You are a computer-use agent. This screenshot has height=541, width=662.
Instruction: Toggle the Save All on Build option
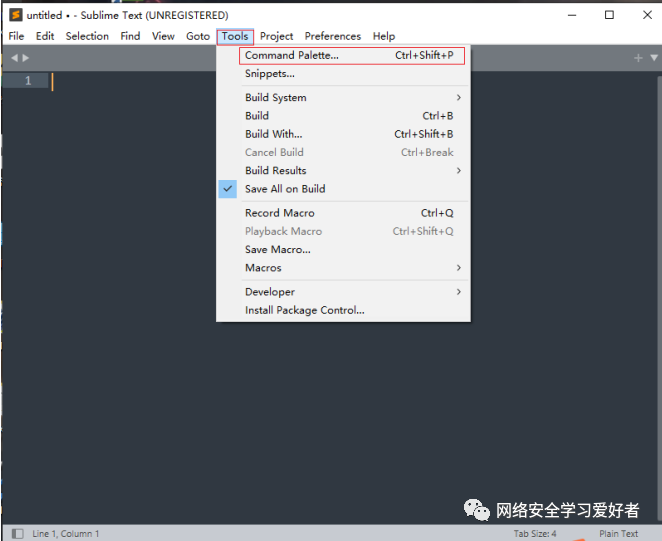pos(343,189)
